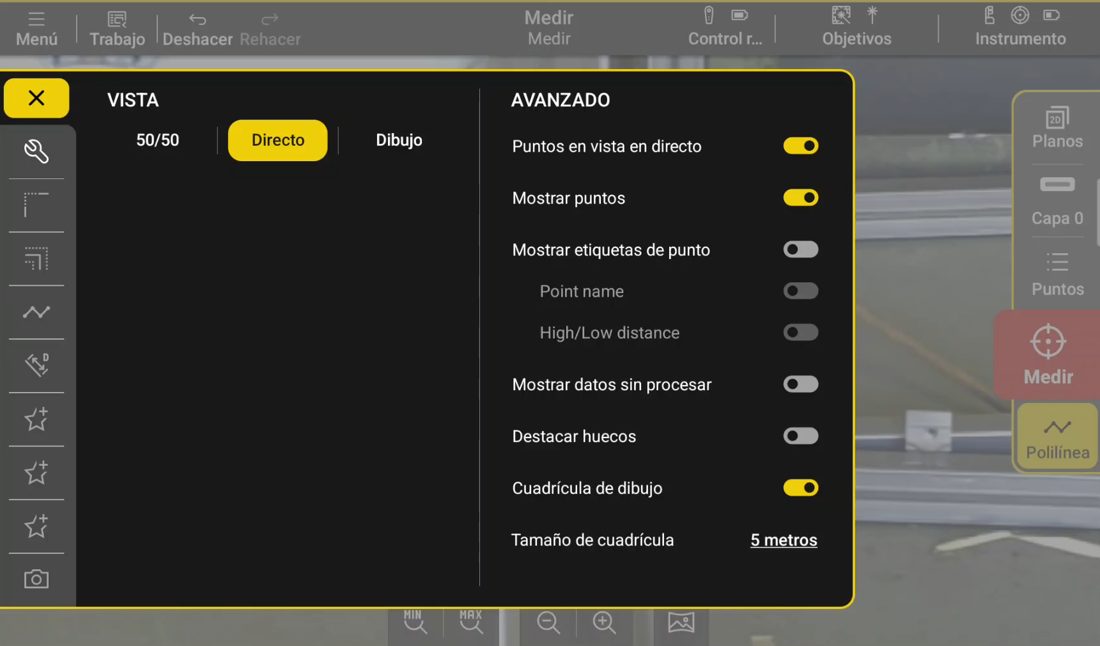Screen dimensions: 1100x646
Task: Switch view to 50/50
Action: pyautogui.click(x=157, y=140)
